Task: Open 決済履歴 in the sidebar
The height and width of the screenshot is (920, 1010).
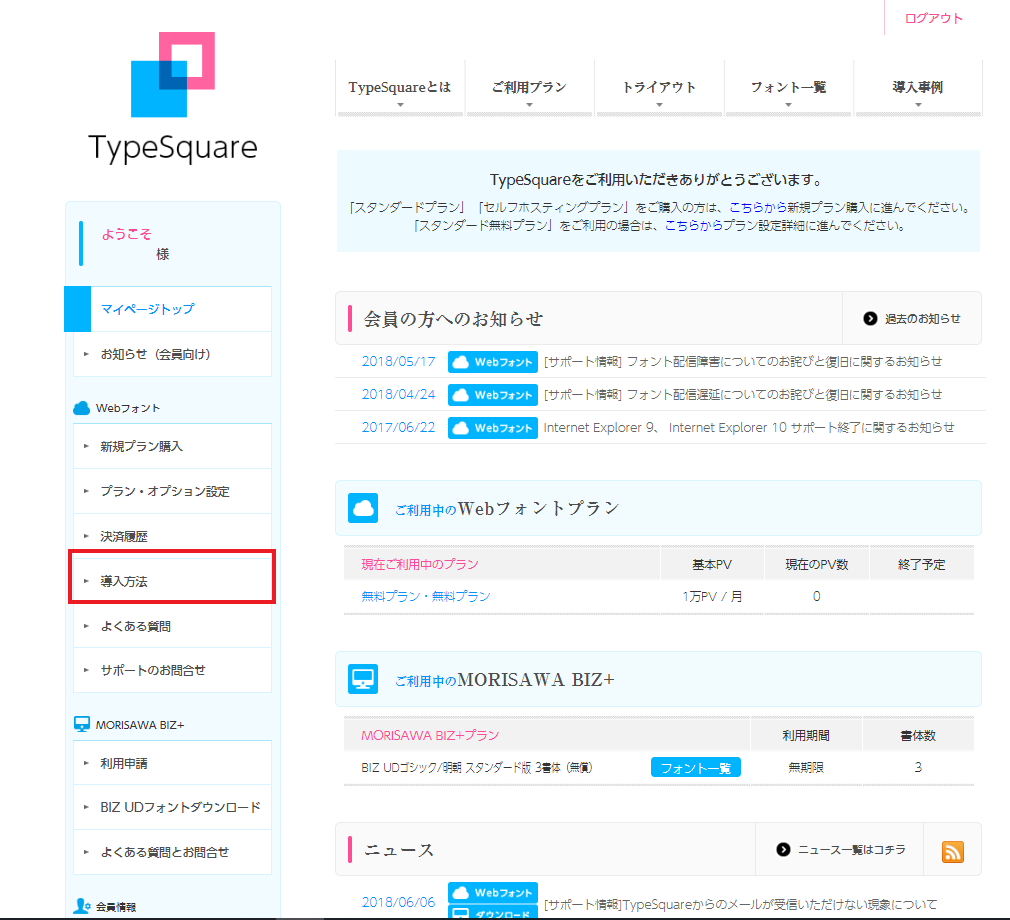Action: click(x=173, y=537)
